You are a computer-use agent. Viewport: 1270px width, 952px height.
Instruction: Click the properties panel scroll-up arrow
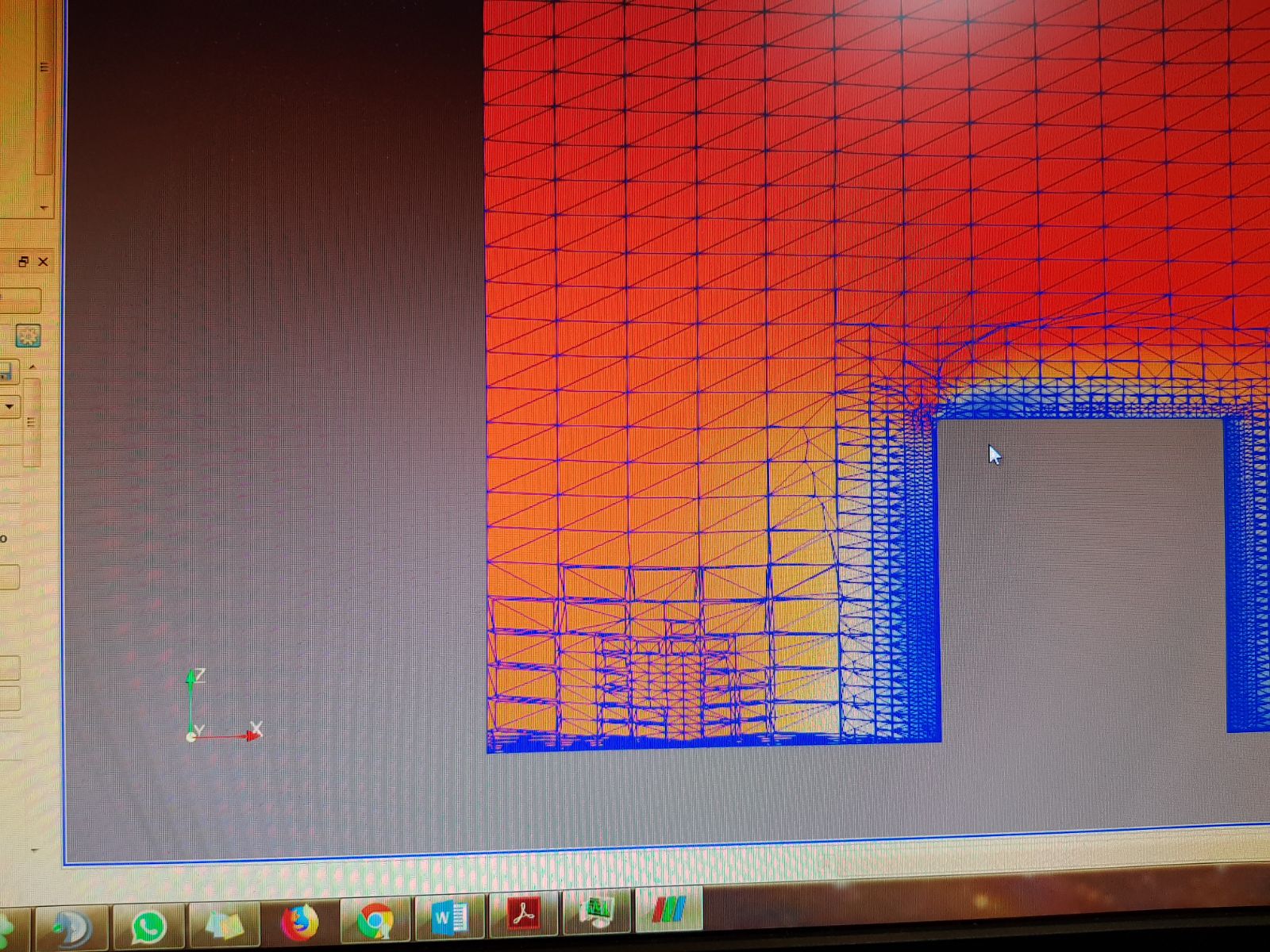pyautogui.click(x=32, y=367)
